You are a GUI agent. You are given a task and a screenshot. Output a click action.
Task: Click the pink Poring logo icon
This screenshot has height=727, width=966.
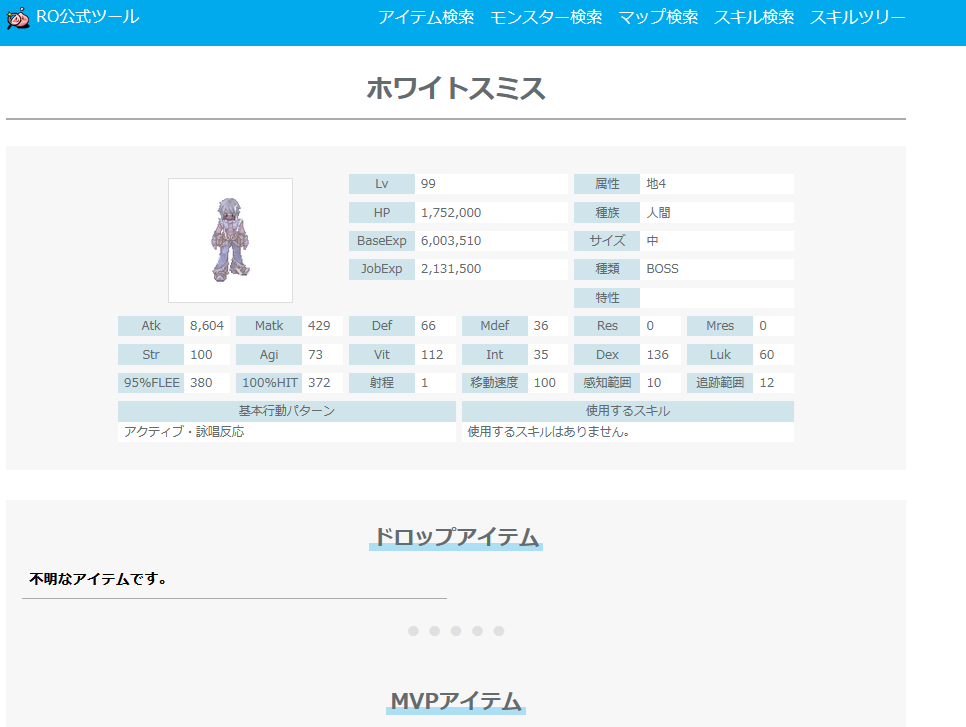[x=18, y=19]
